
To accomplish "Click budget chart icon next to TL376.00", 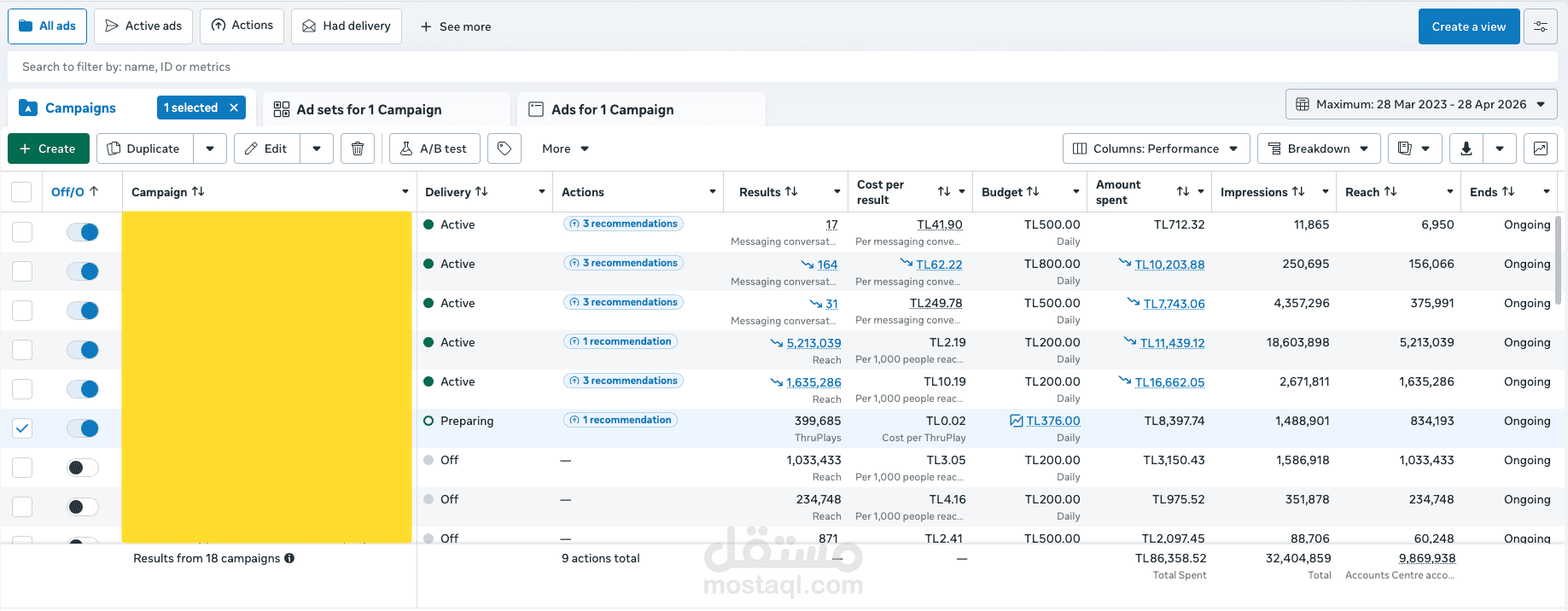I will 1016,421.
